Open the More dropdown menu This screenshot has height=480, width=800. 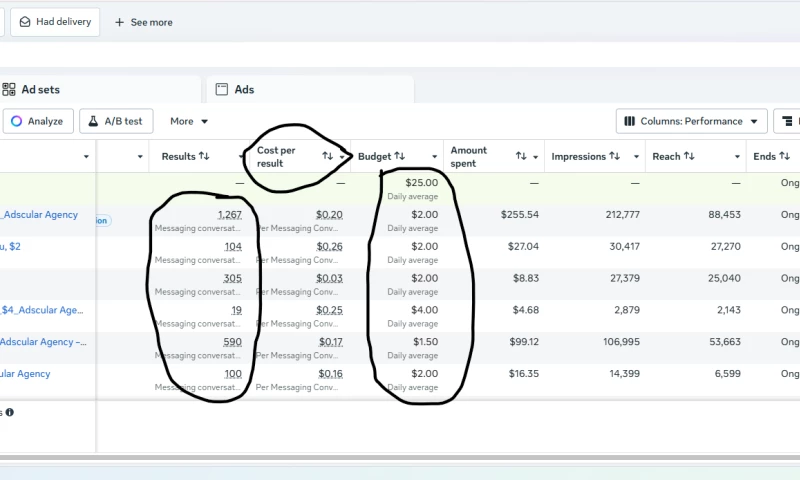point(189,121)
